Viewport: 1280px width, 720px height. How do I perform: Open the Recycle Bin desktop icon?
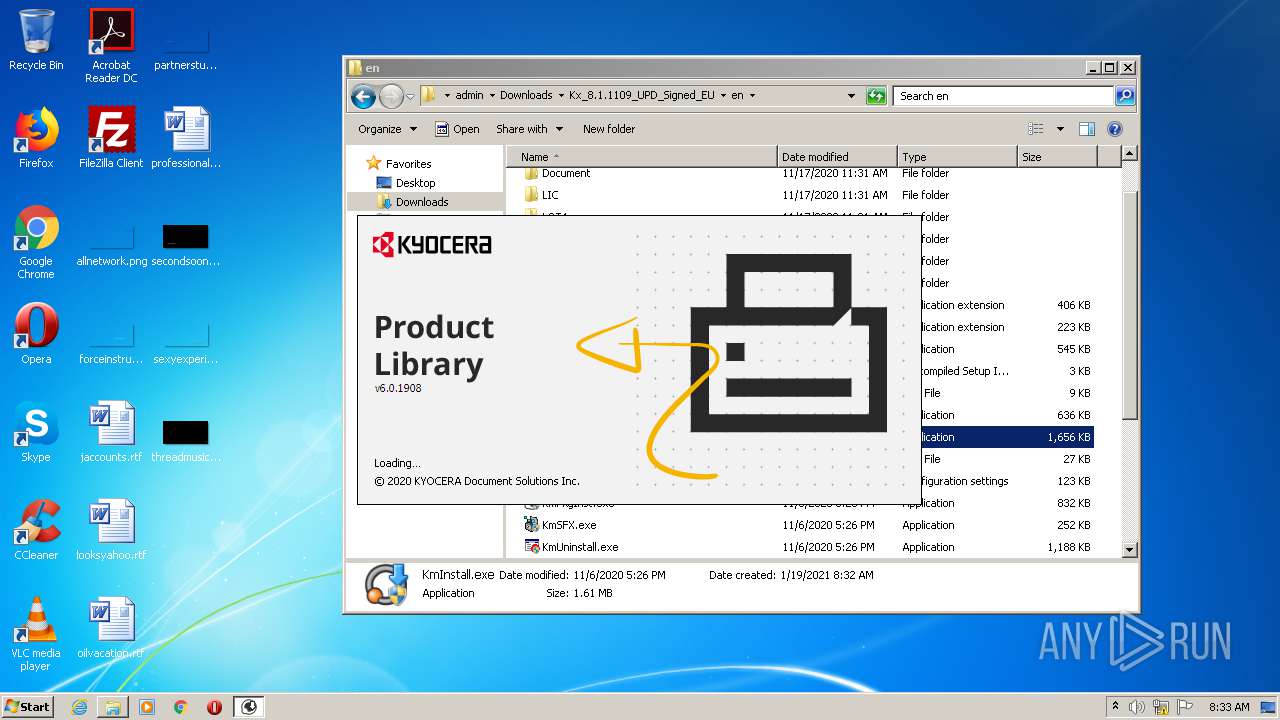tap(36, 40)
